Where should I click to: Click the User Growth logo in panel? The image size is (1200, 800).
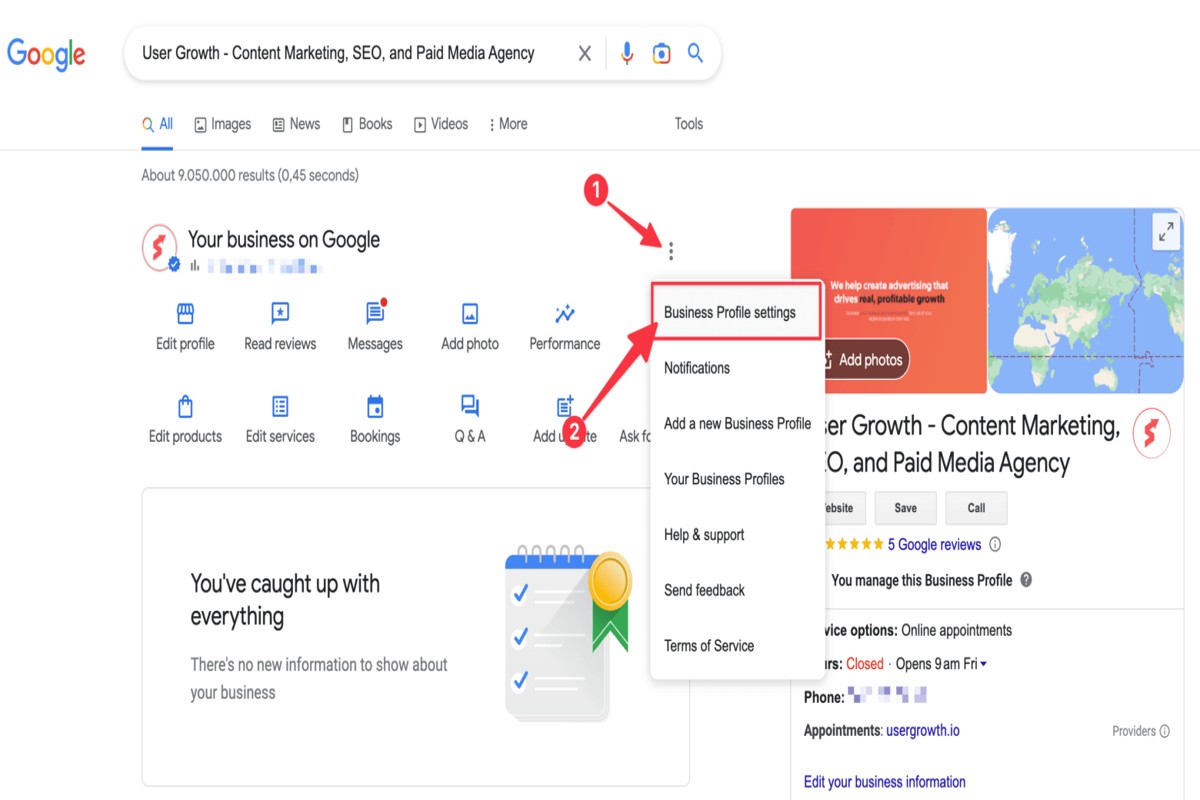click(x=1152, y=433)
